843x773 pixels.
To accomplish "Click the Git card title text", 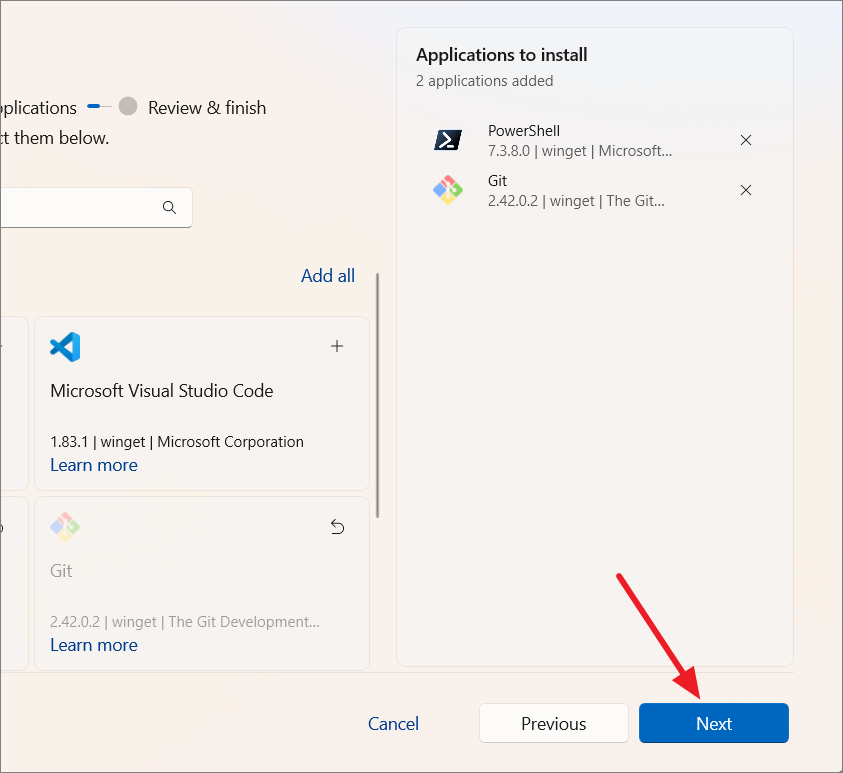I will [x=61, y=571].
